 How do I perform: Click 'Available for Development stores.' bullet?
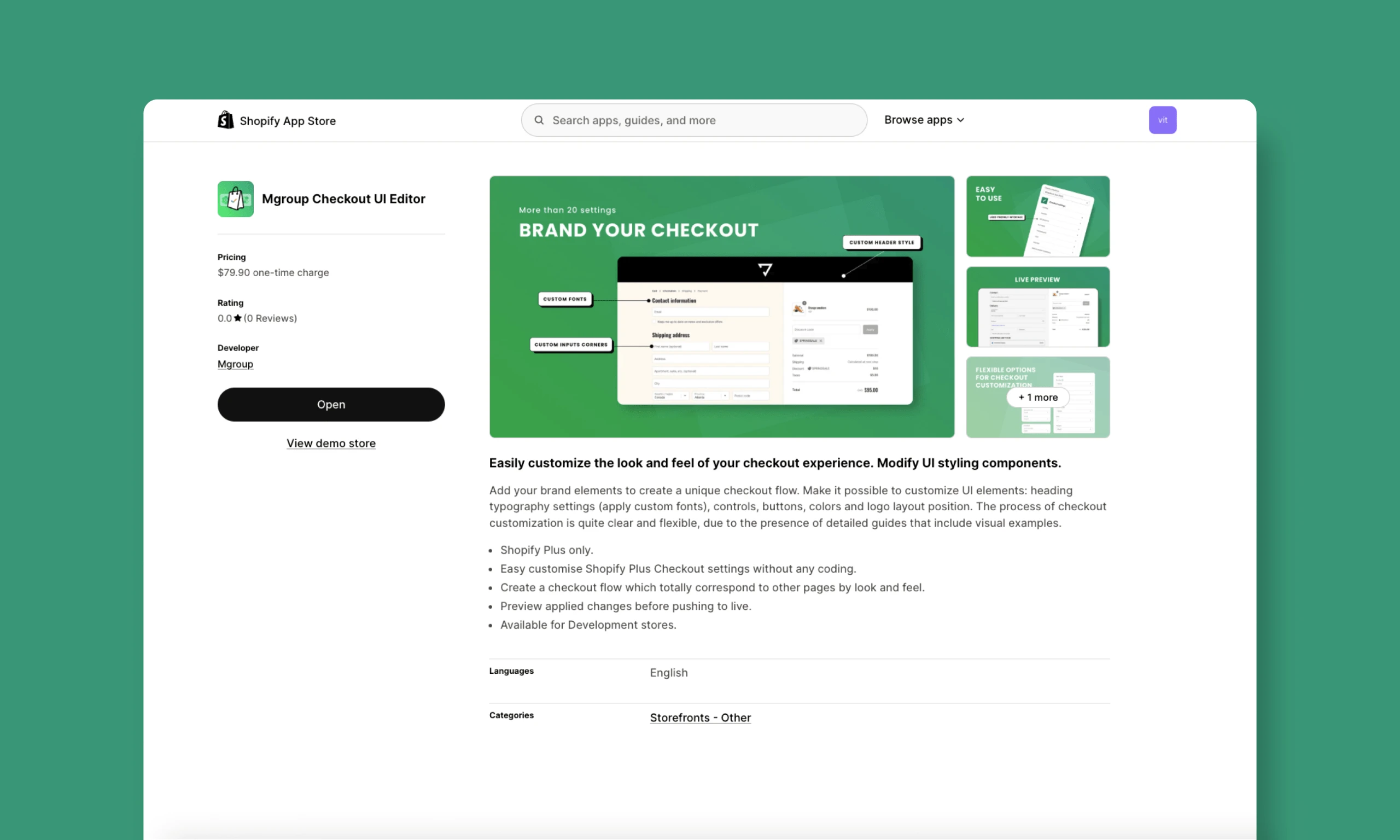588,625
